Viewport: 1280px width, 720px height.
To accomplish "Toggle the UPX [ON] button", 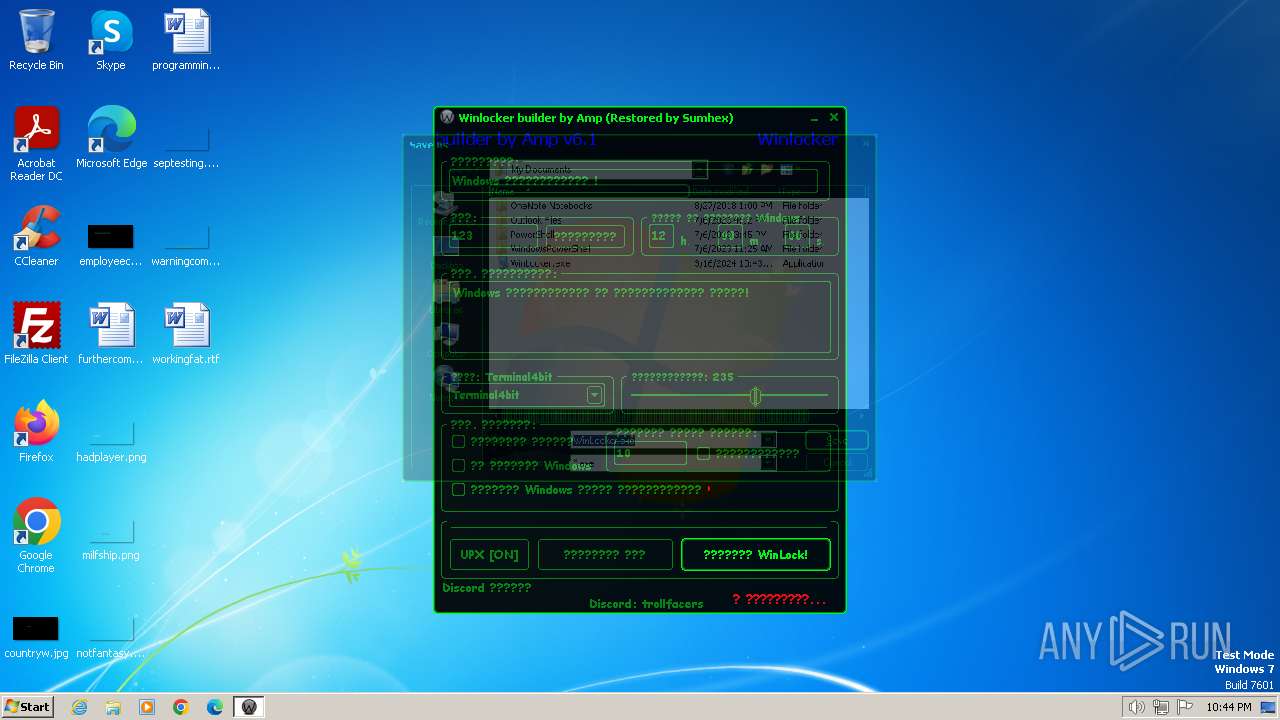I will (489, 555).
